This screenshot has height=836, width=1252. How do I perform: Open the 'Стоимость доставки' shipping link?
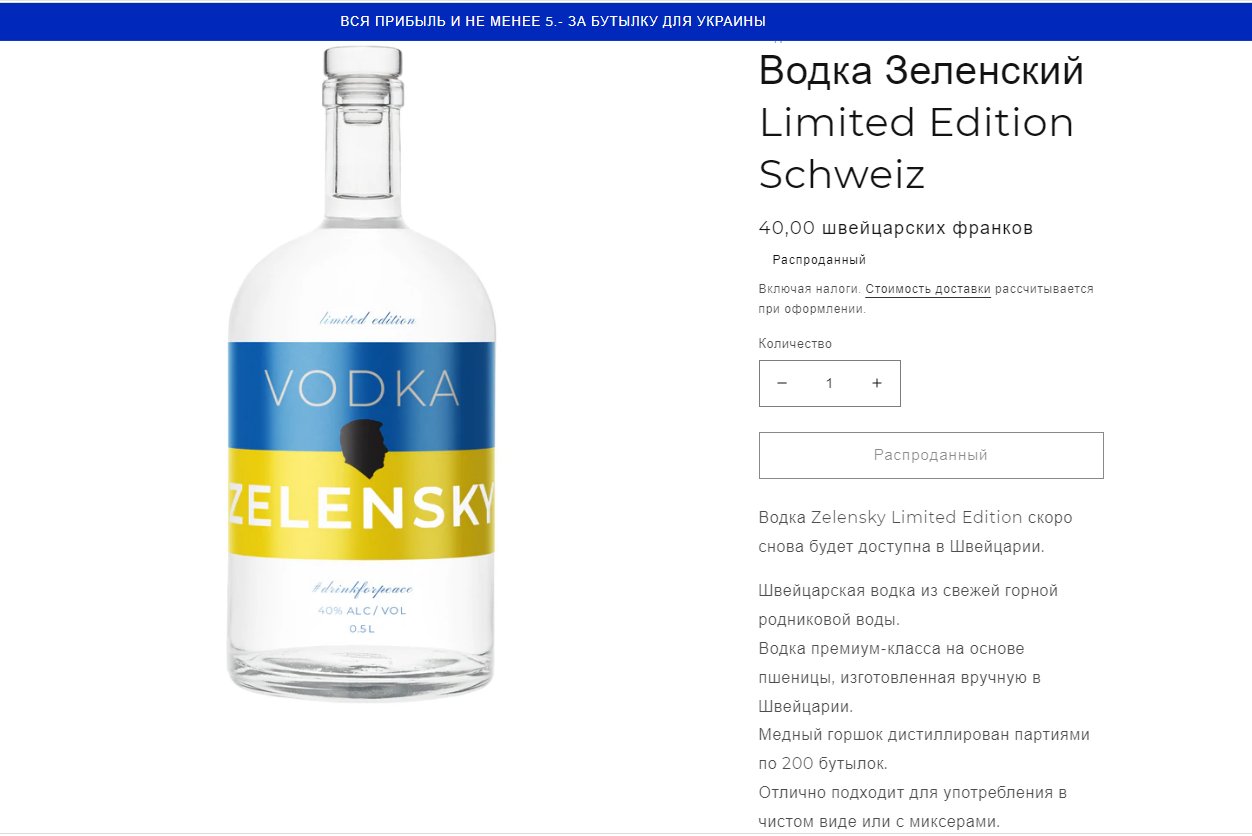(927, 289)
